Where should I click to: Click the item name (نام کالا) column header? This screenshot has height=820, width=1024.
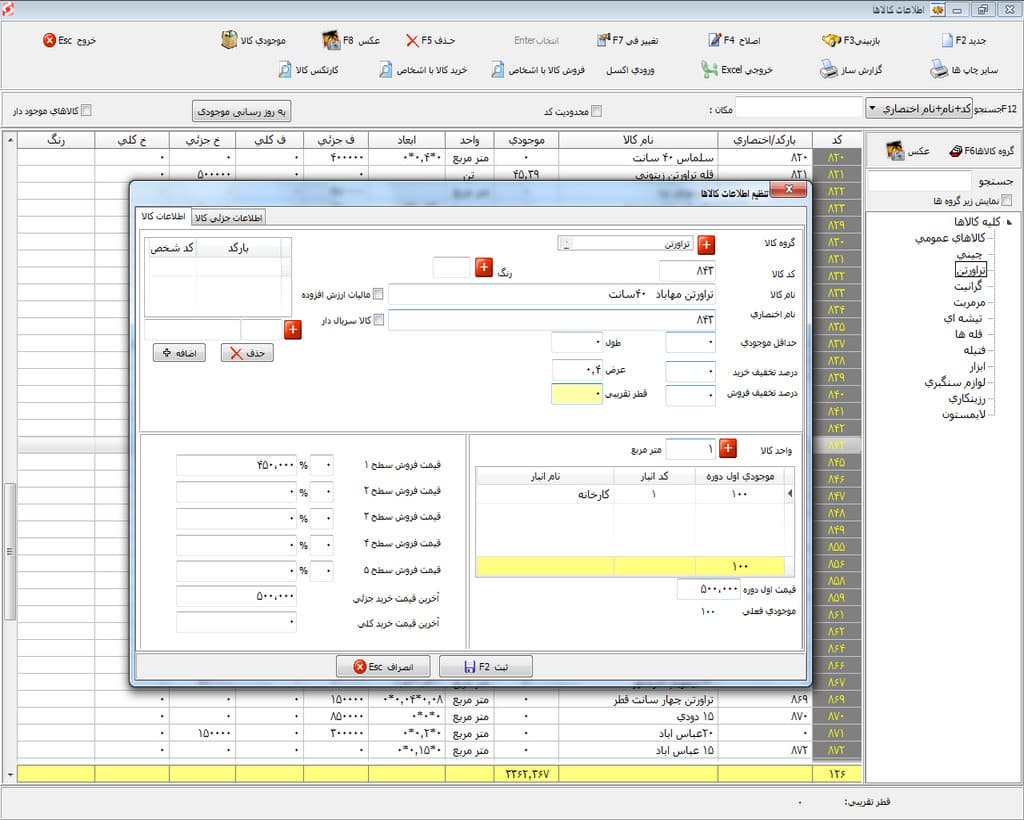click(638, 140)
